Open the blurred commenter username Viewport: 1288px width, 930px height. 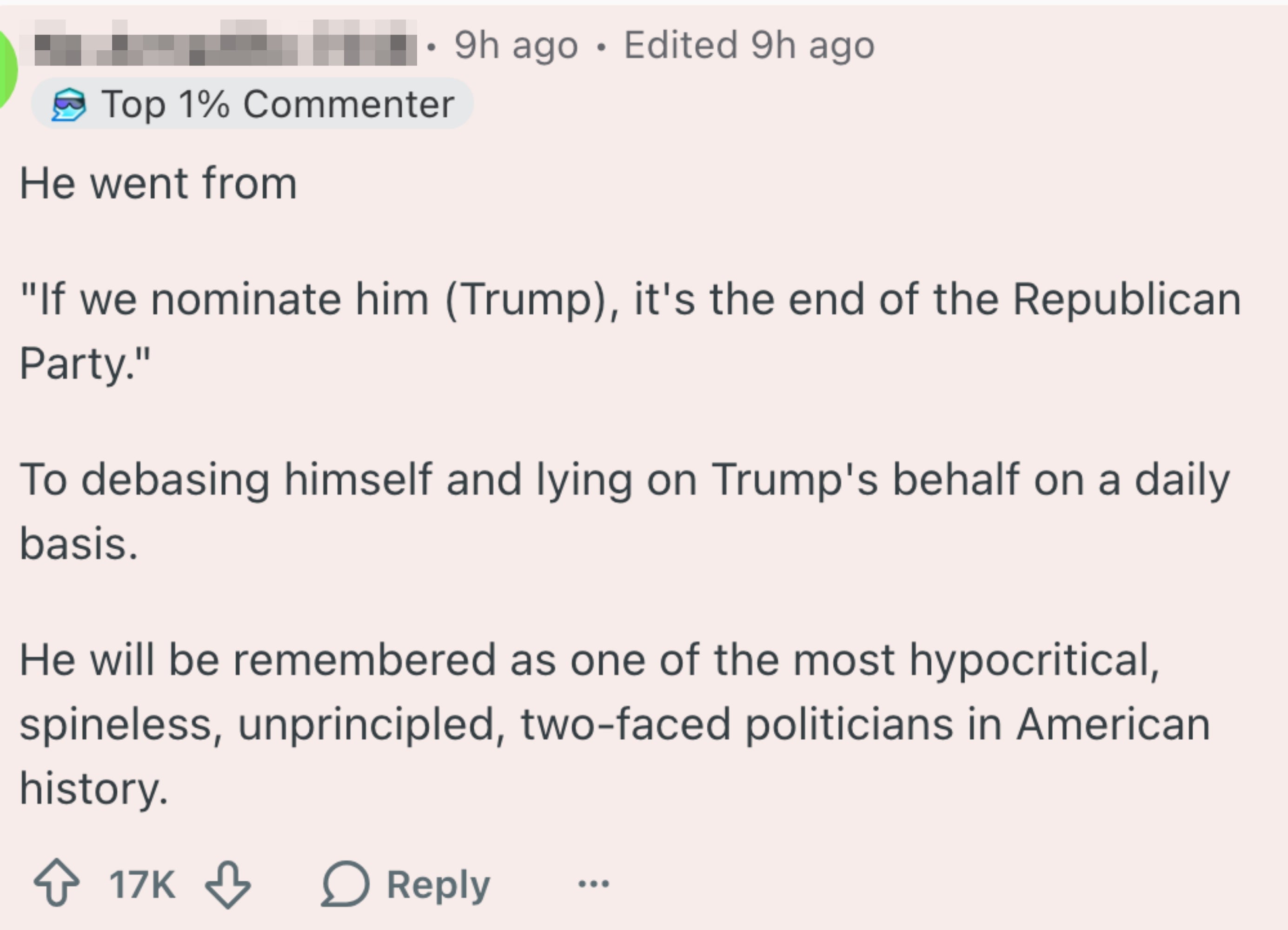click(225, 44)
